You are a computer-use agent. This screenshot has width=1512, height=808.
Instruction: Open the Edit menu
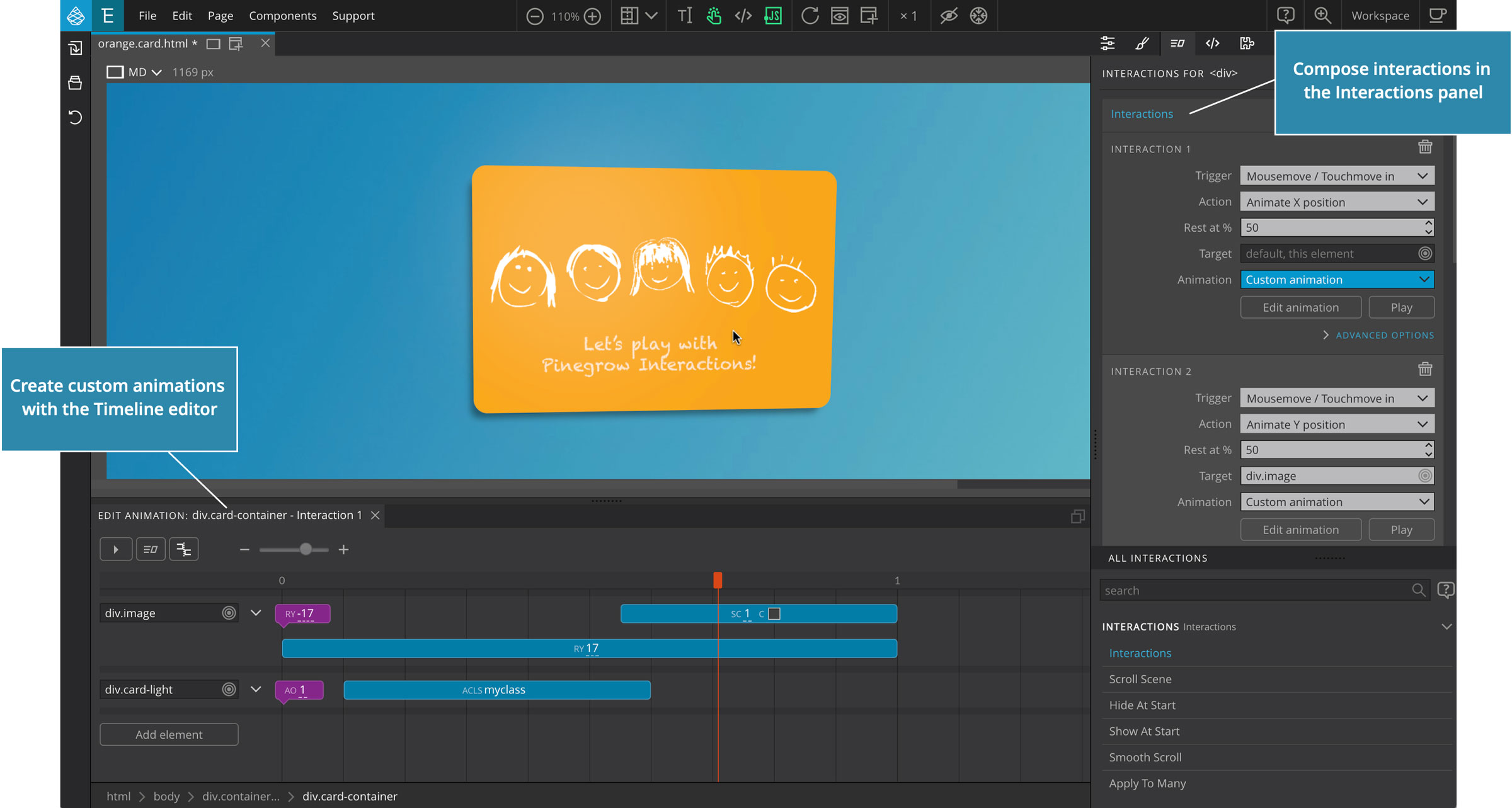pyautogui.click(x=182, y=16)
